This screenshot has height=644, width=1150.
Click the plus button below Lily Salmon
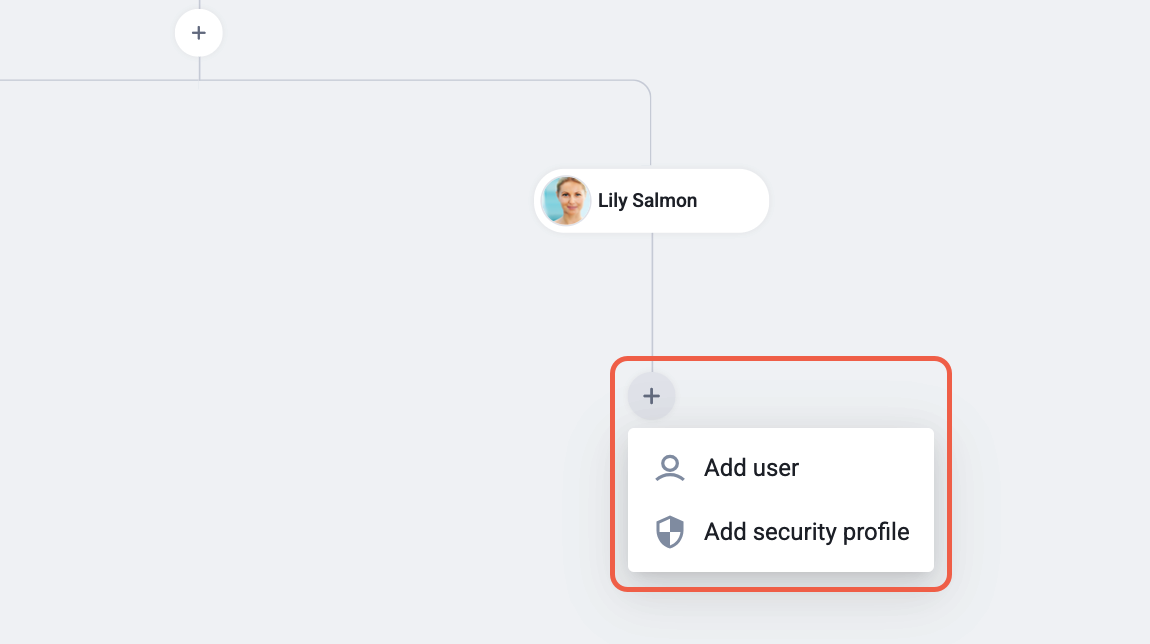coord(651,396)
